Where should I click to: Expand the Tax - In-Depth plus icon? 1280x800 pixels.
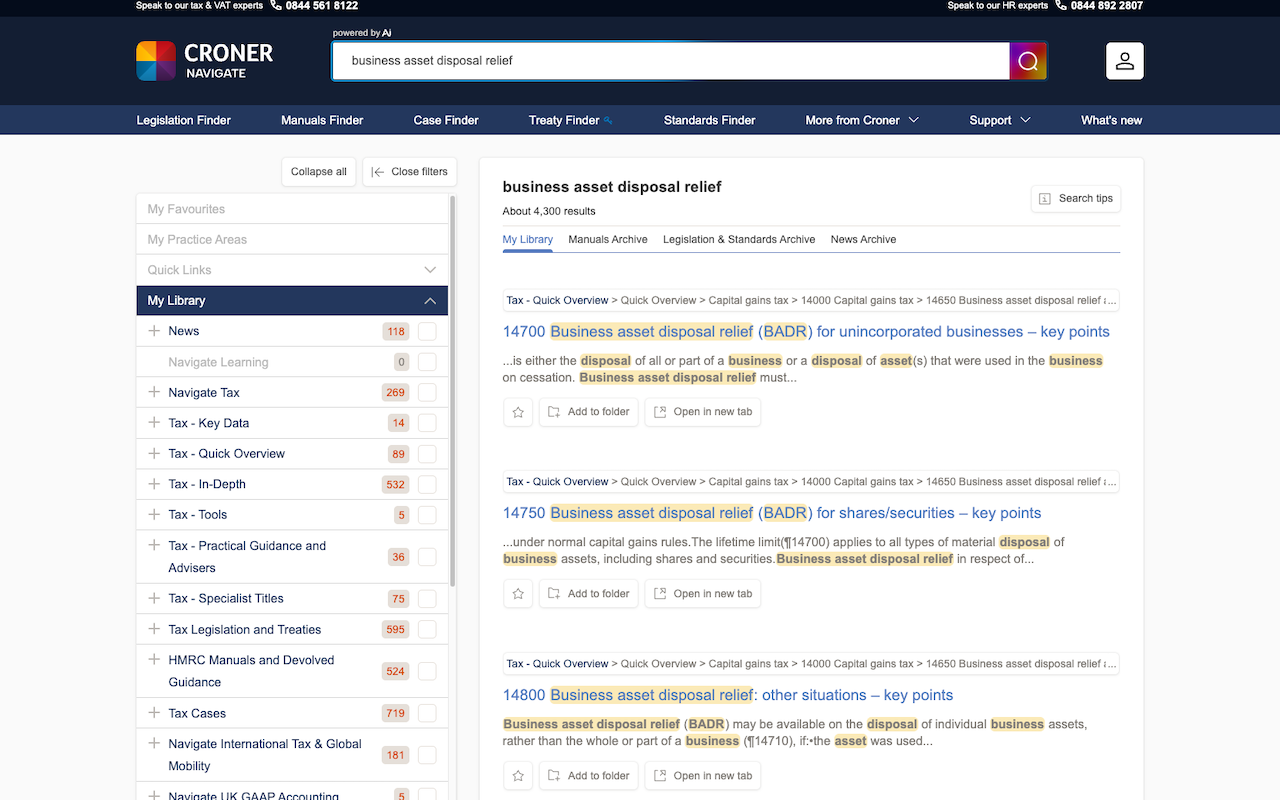154,484
